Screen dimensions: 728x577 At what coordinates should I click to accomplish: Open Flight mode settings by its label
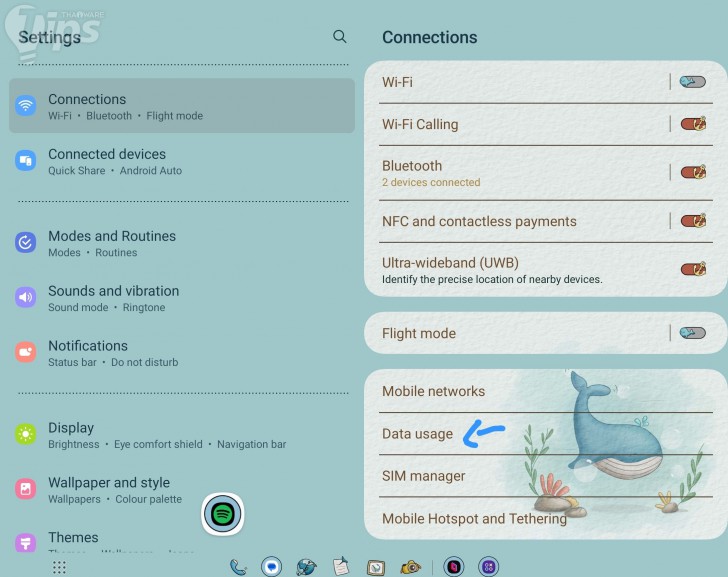[419, 333]
